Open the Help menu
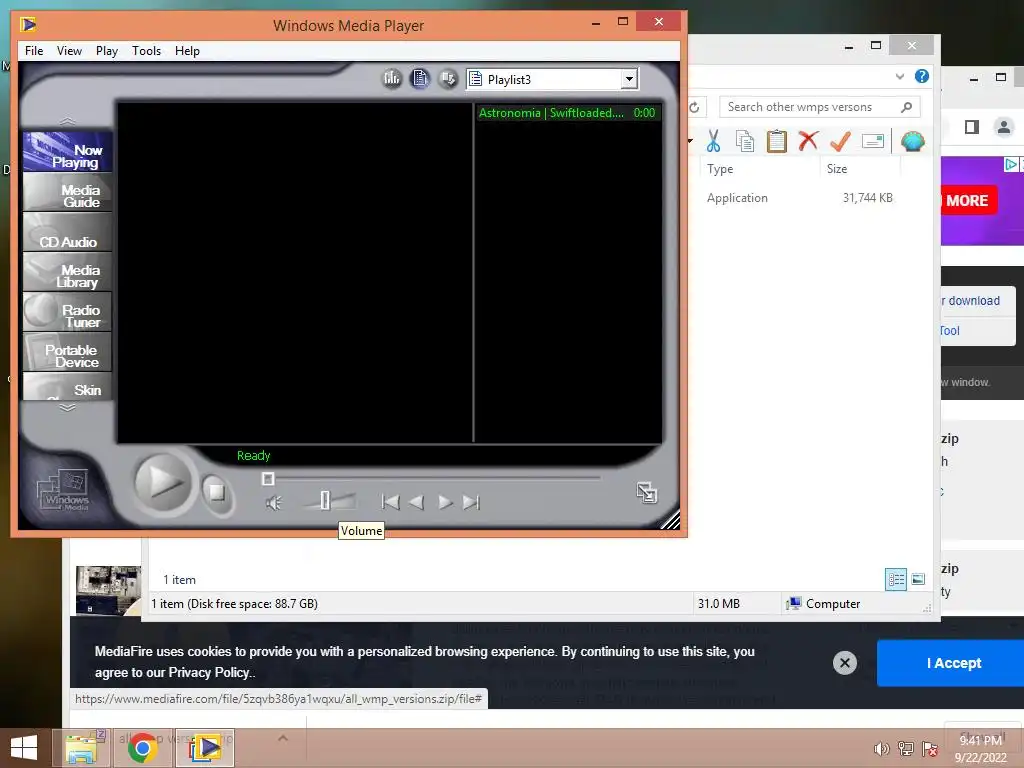Viewport: 1024px width, 768px height. click(x=187, y=51)
